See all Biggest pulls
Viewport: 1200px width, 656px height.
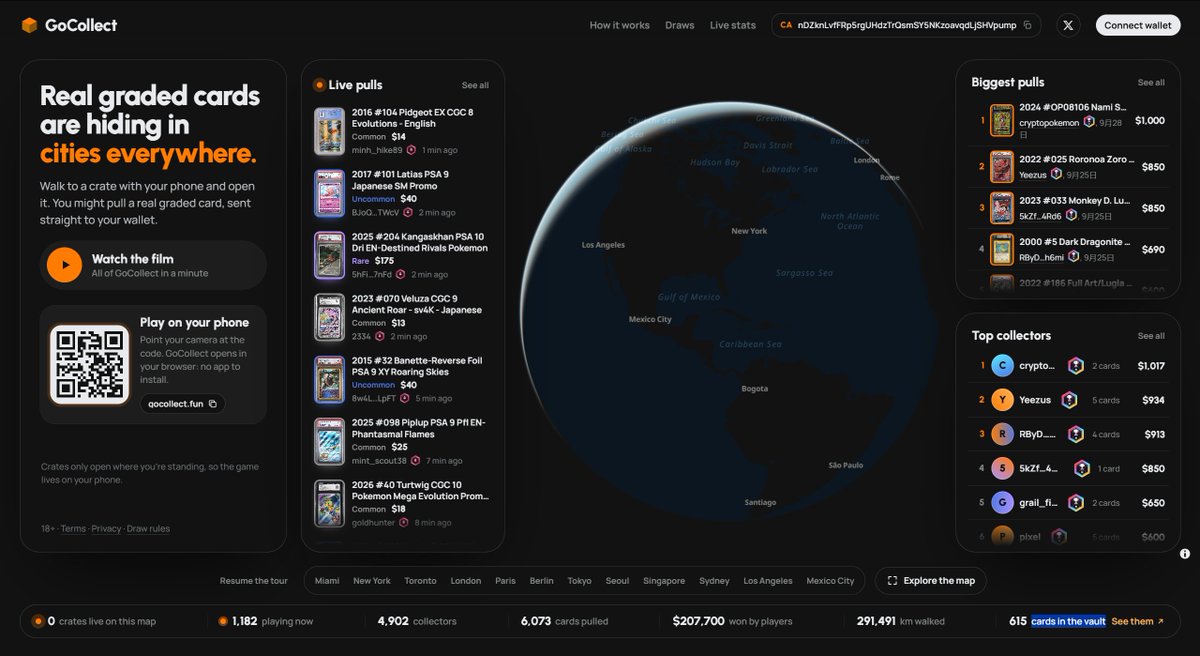tap(1151, 83)
